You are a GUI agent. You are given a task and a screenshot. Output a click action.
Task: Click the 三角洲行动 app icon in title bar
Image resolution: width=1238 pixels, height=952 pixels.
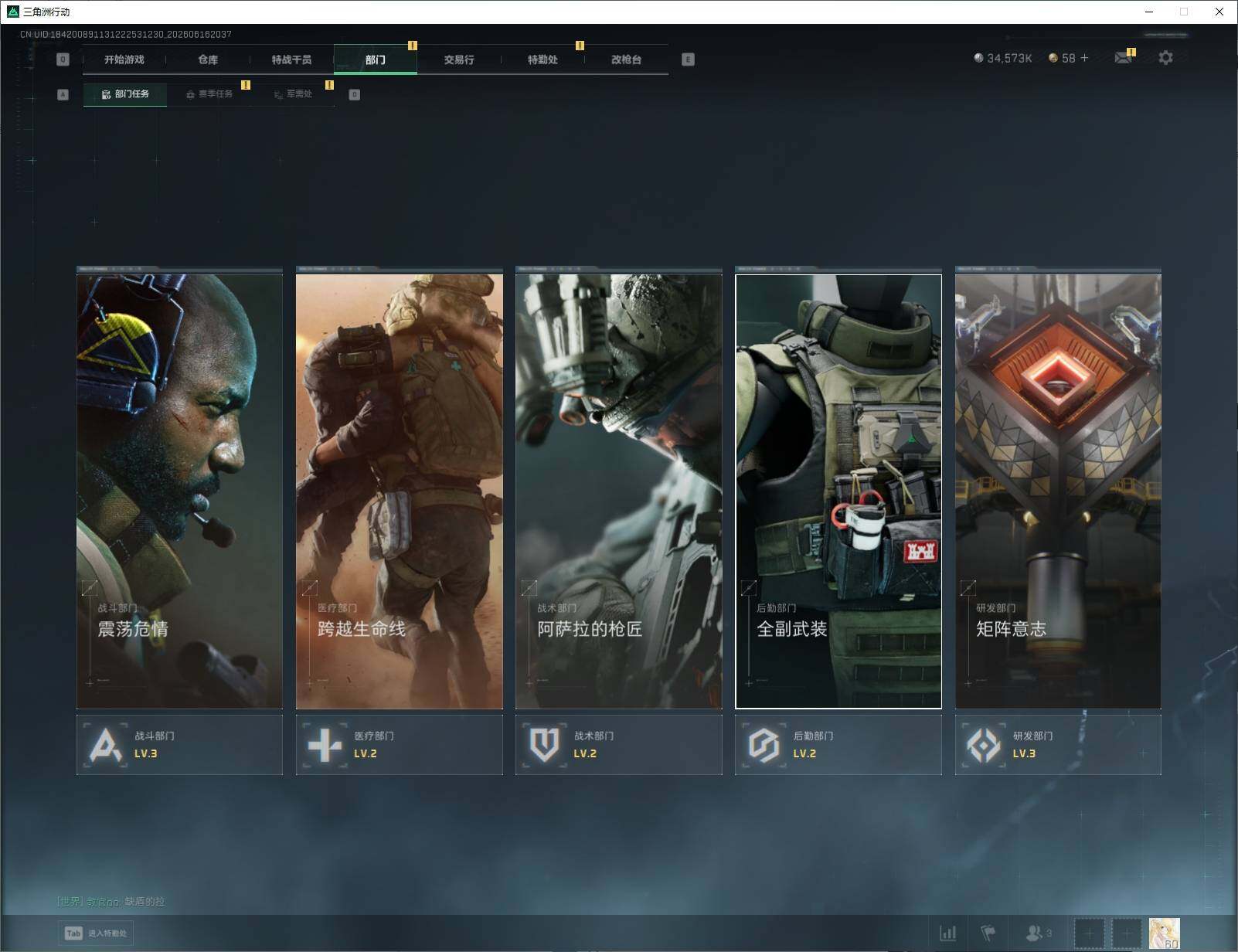pos(12,12)
